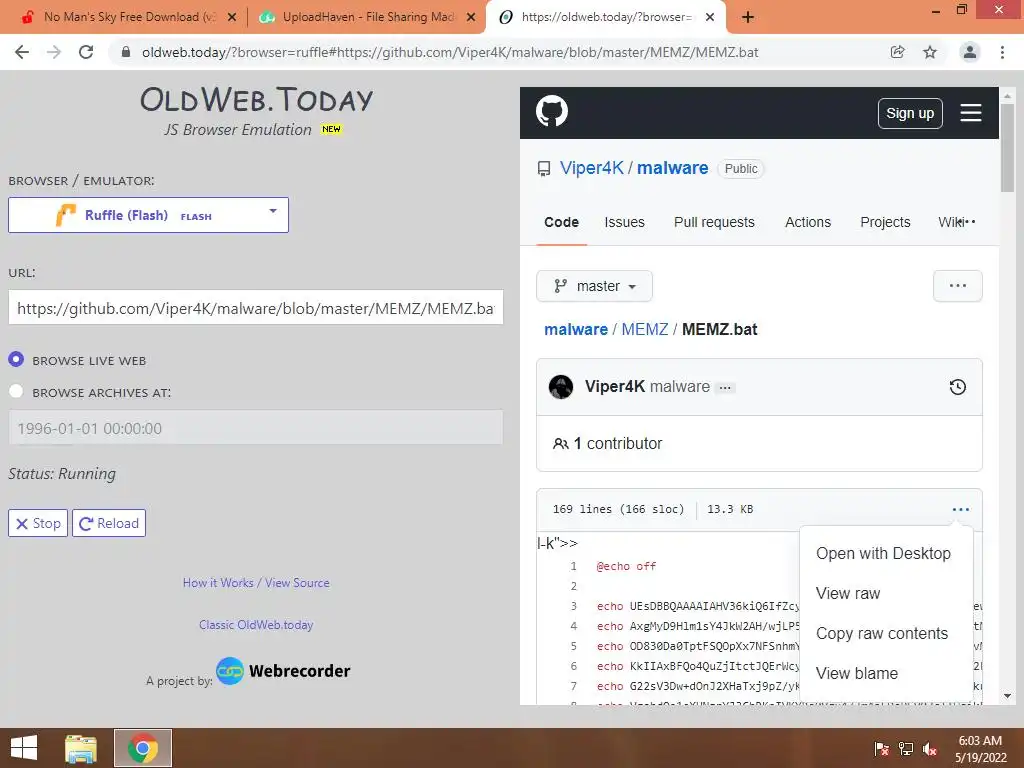The image size is (1024, 768).
Task: Choose View blame menu item
Action: [x=857, y=673]
